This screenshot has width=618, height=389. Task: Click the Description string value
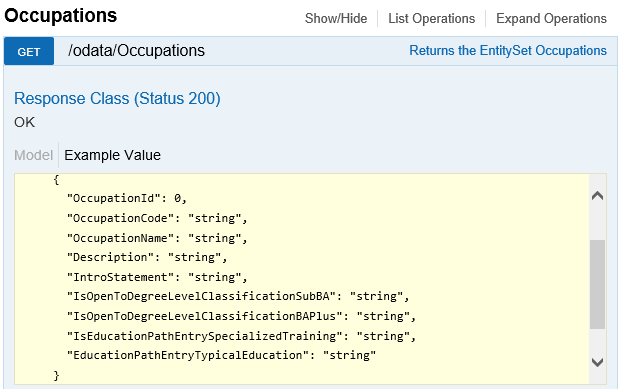click(x=194, y=257)
